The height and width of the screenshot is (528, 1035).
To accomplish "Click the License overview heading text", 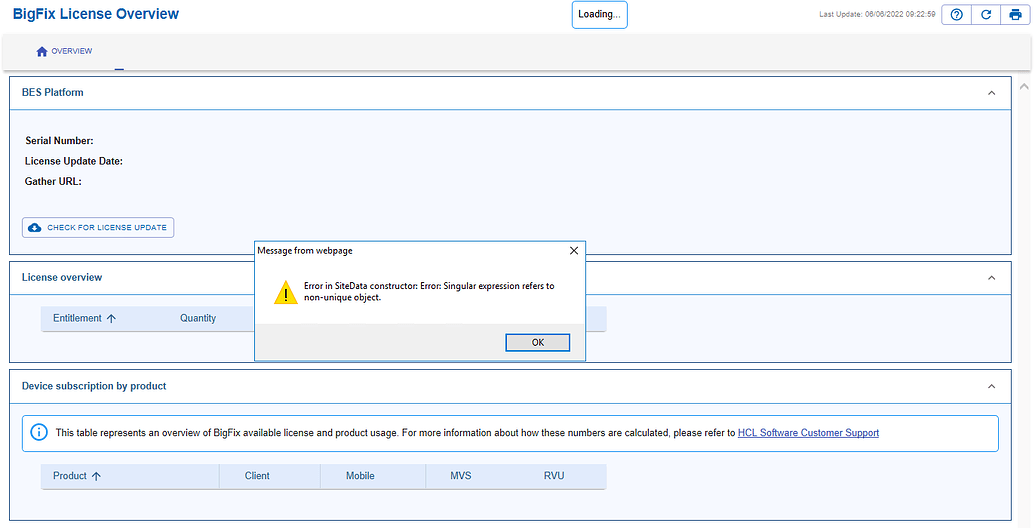I will (x=62, y=277).
